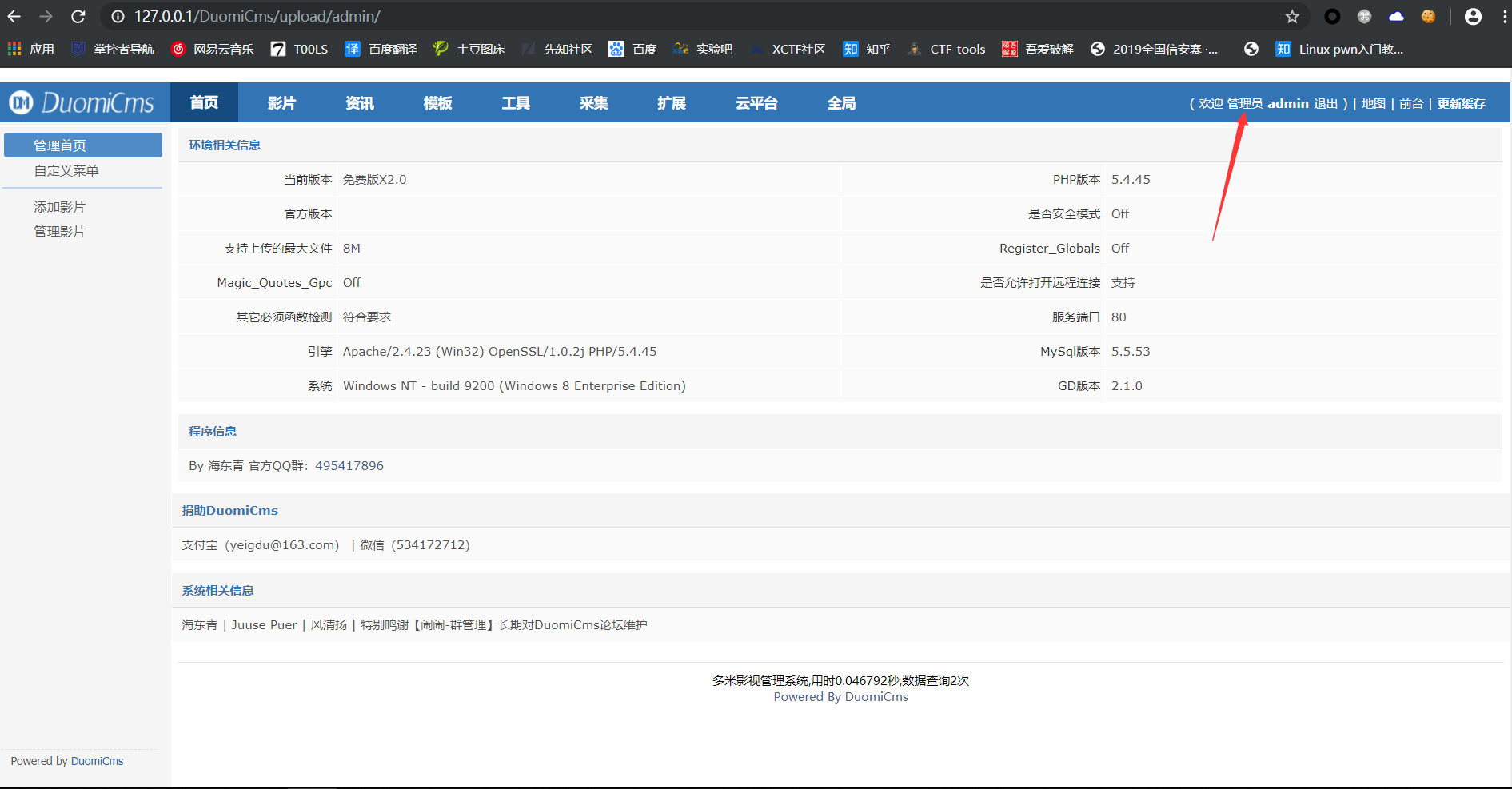Open the 知乎 bookmark
1512x789 pixels.
(867, 49)
